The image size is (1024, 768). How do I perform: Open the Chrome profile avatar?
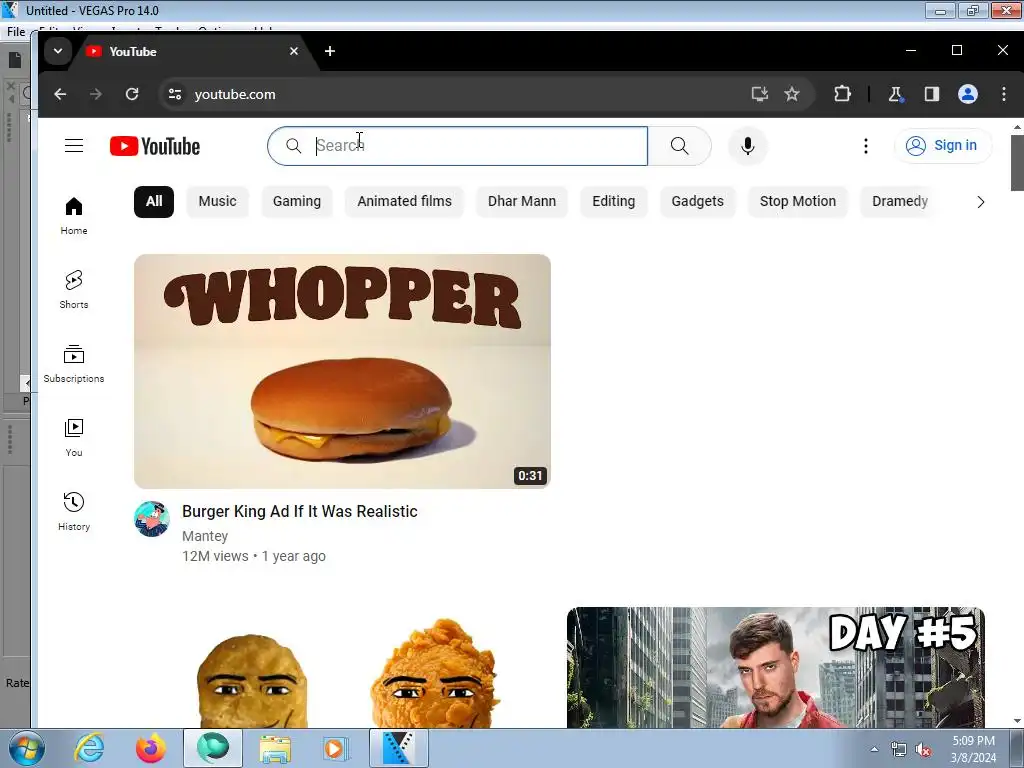(968, 94)
